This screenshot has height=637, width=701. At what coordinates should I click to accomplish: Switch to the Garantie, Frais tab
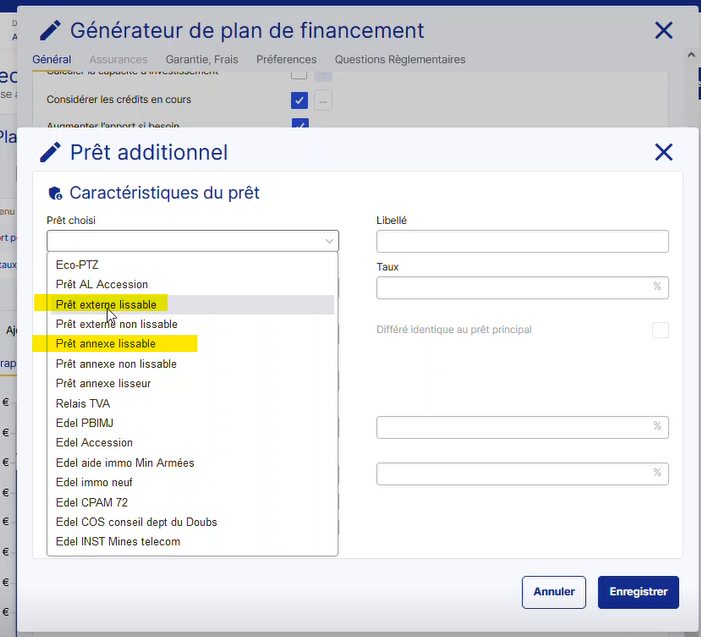coord(201,60)
